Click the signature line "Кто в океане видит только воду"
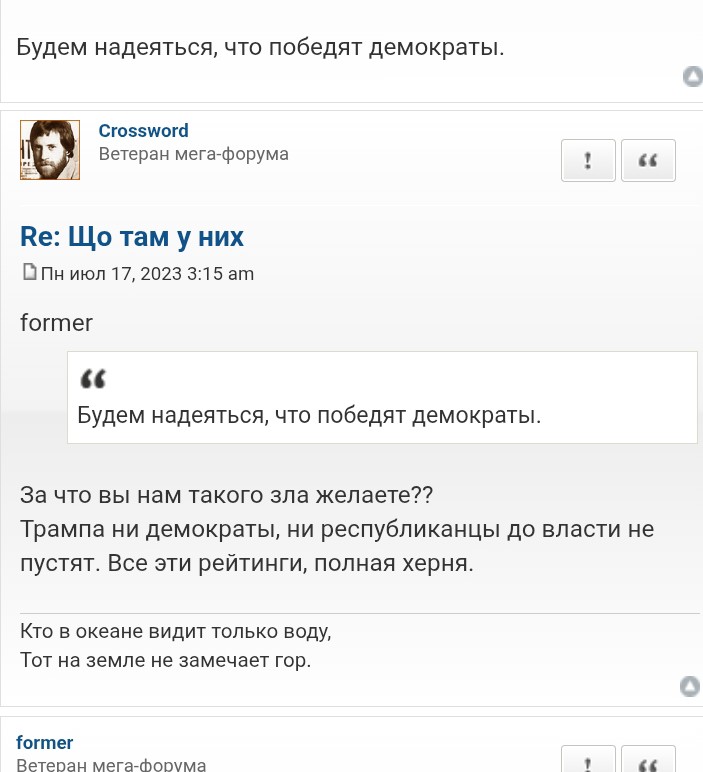The height and width of the screenshot is (772, 703). point(175,631)
